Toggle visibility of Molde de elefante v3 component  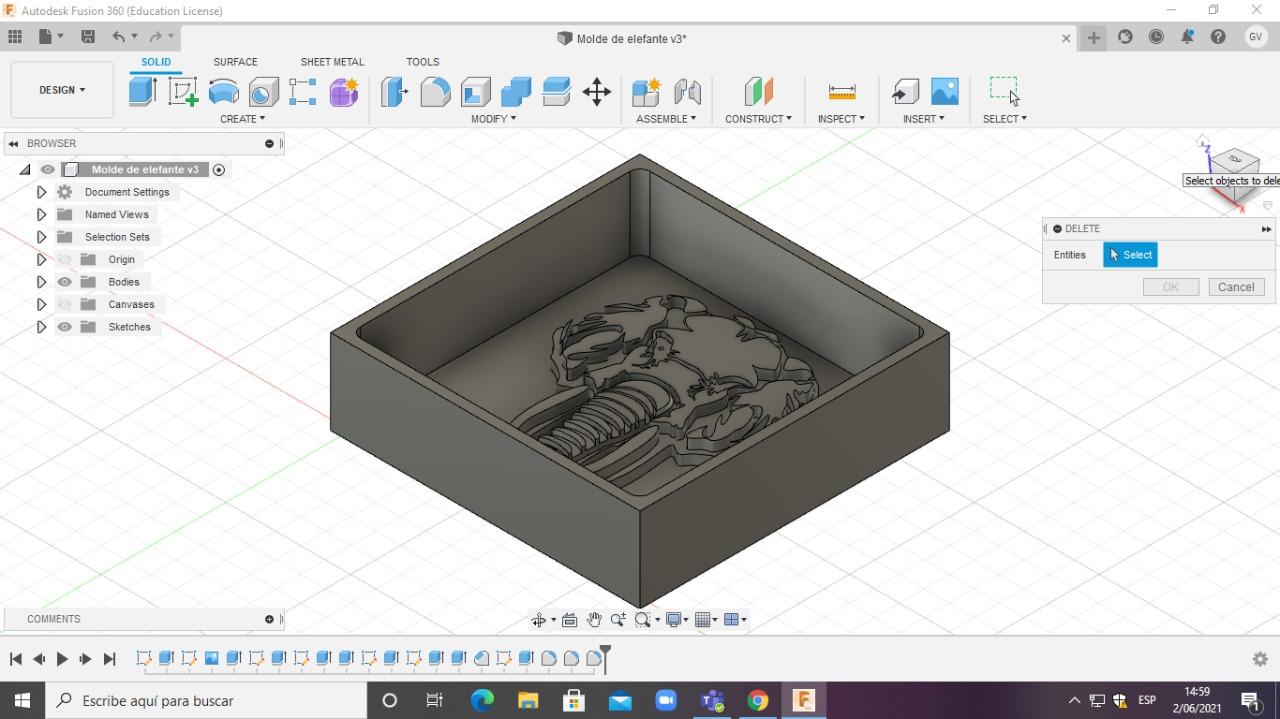[x=48, y=170]
